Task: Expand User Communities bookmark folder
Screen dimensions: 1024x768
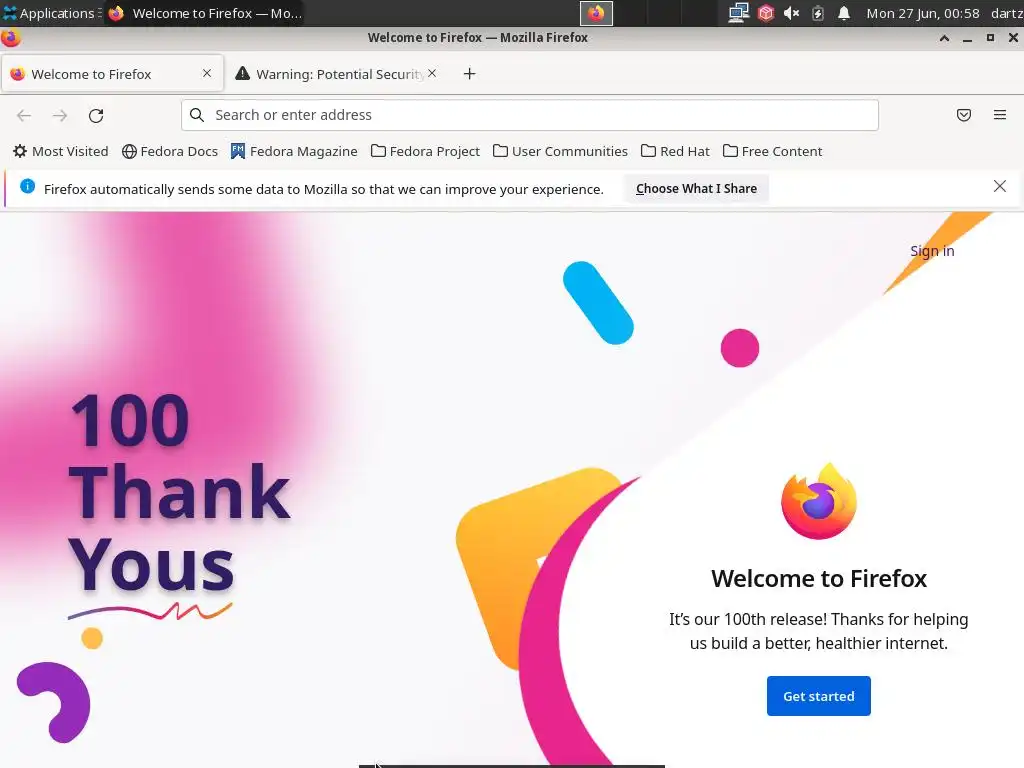Action: click(560, 152)
